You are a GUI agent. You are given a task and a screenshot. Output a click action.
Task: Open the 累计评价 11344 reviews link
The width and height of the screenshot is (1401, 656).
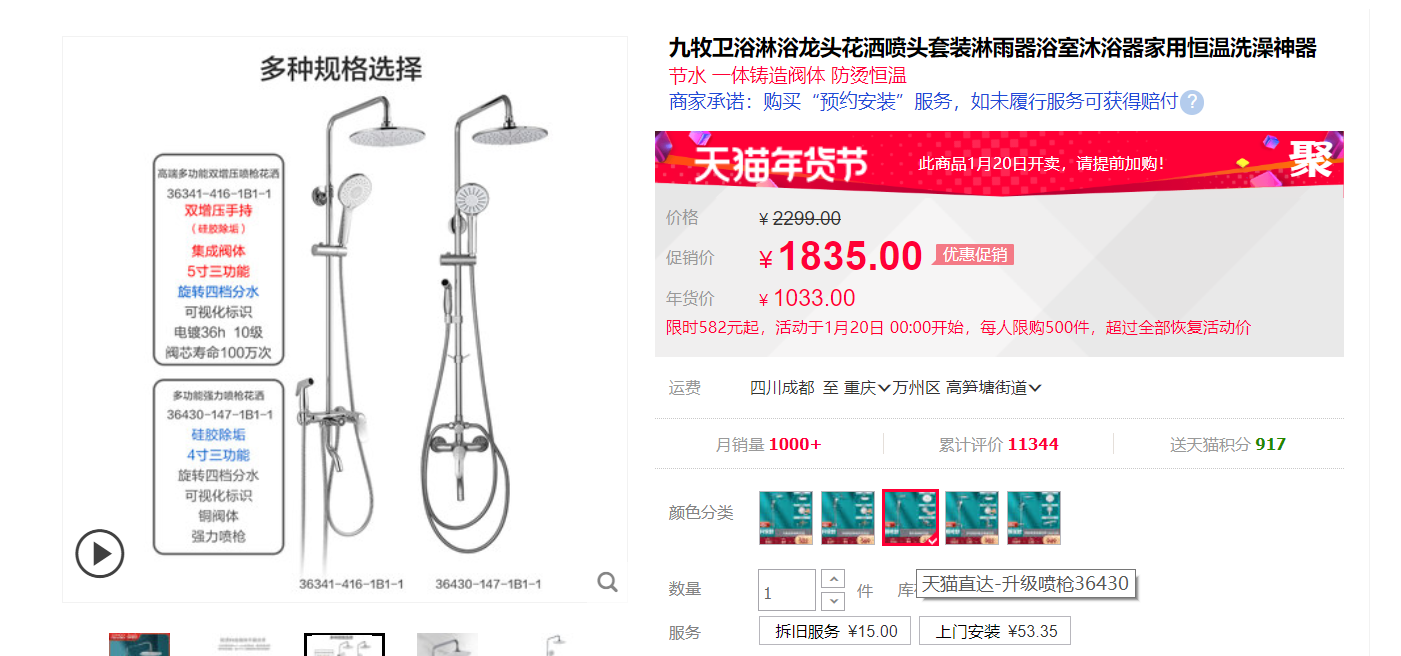click(x=998, y=444)
